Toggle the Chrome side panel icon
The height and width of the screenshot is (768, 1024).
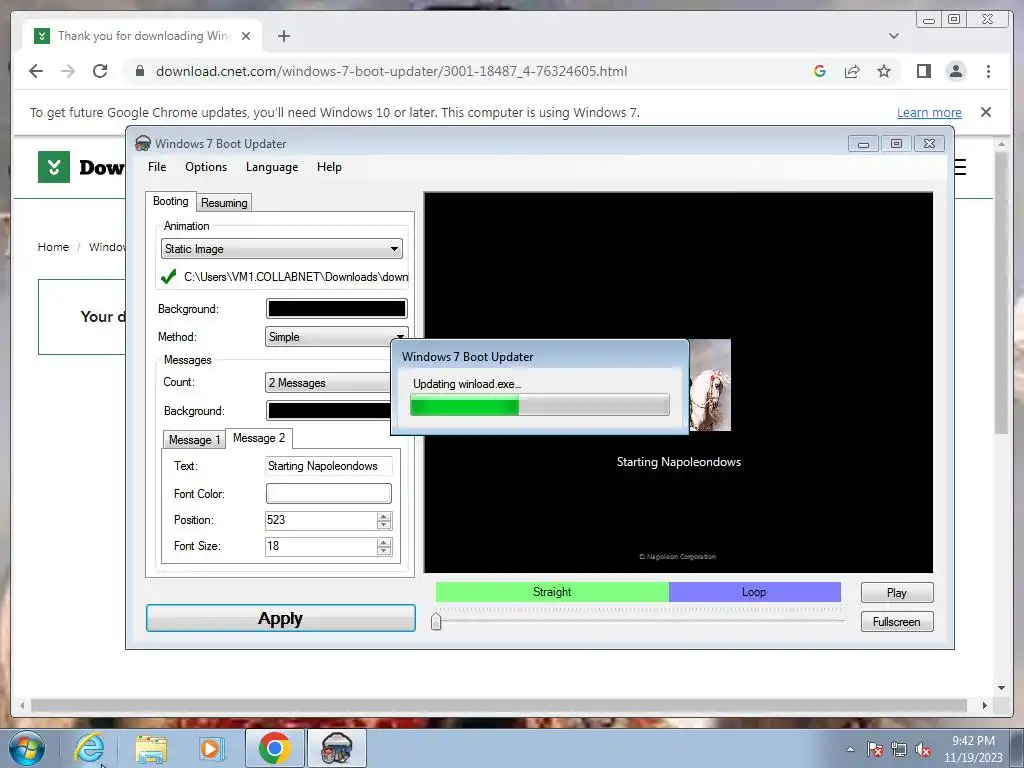point(923,71)
